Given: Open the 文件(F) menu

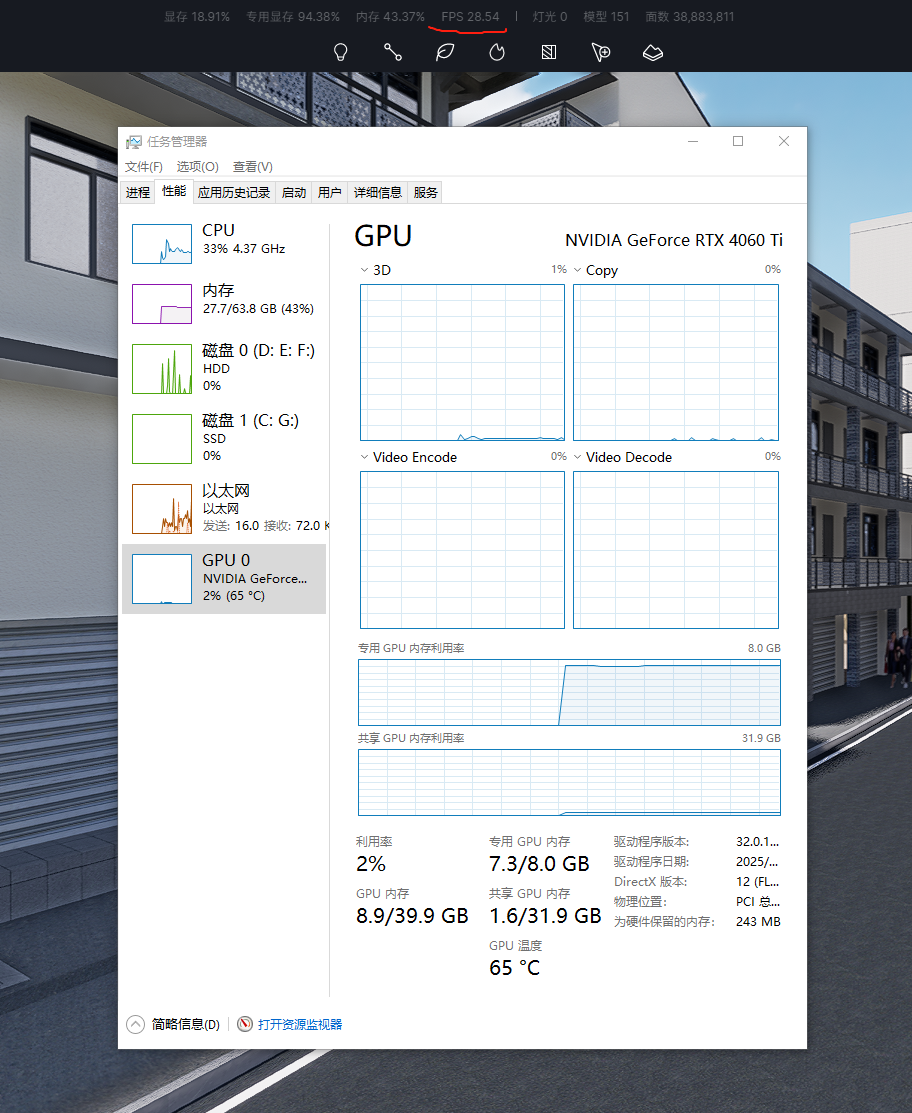Looking at the screenshot, I should click(144, 167).
